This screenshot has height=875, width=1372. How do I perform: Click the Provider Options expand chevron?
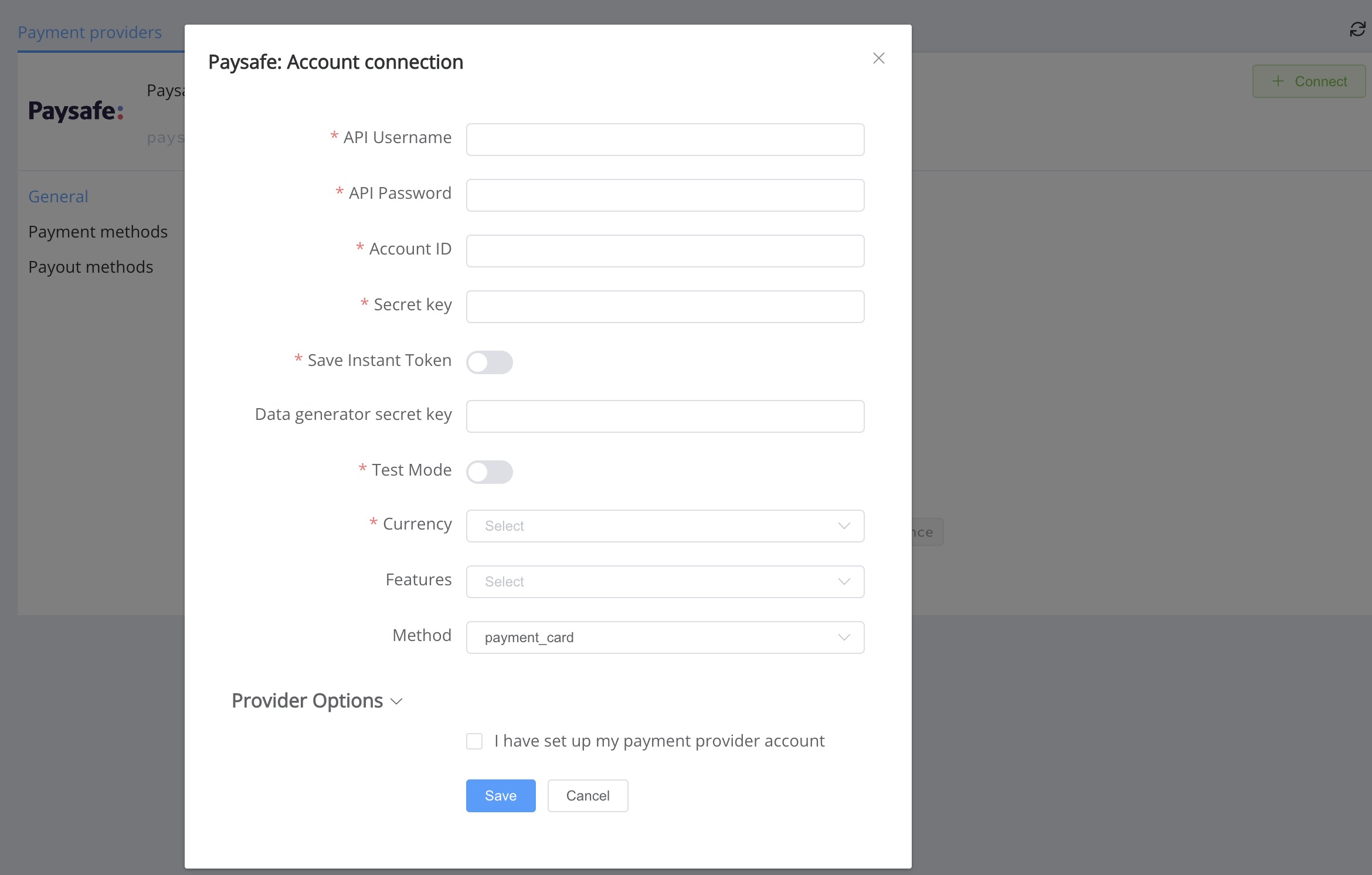[x=396, y=700]
